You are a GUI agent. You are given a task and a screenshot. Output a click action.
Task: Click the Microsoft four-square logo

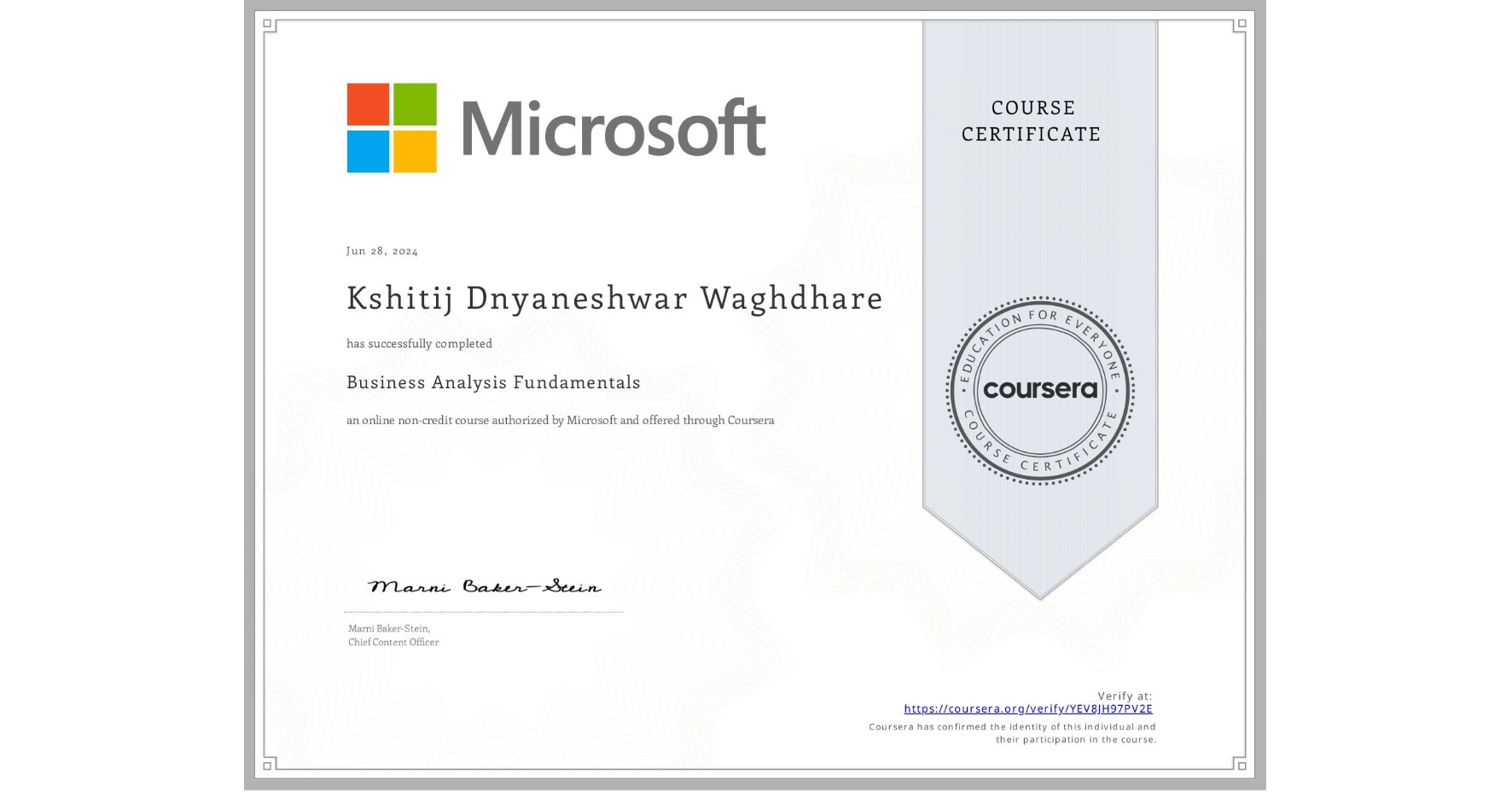coord(392,128)
